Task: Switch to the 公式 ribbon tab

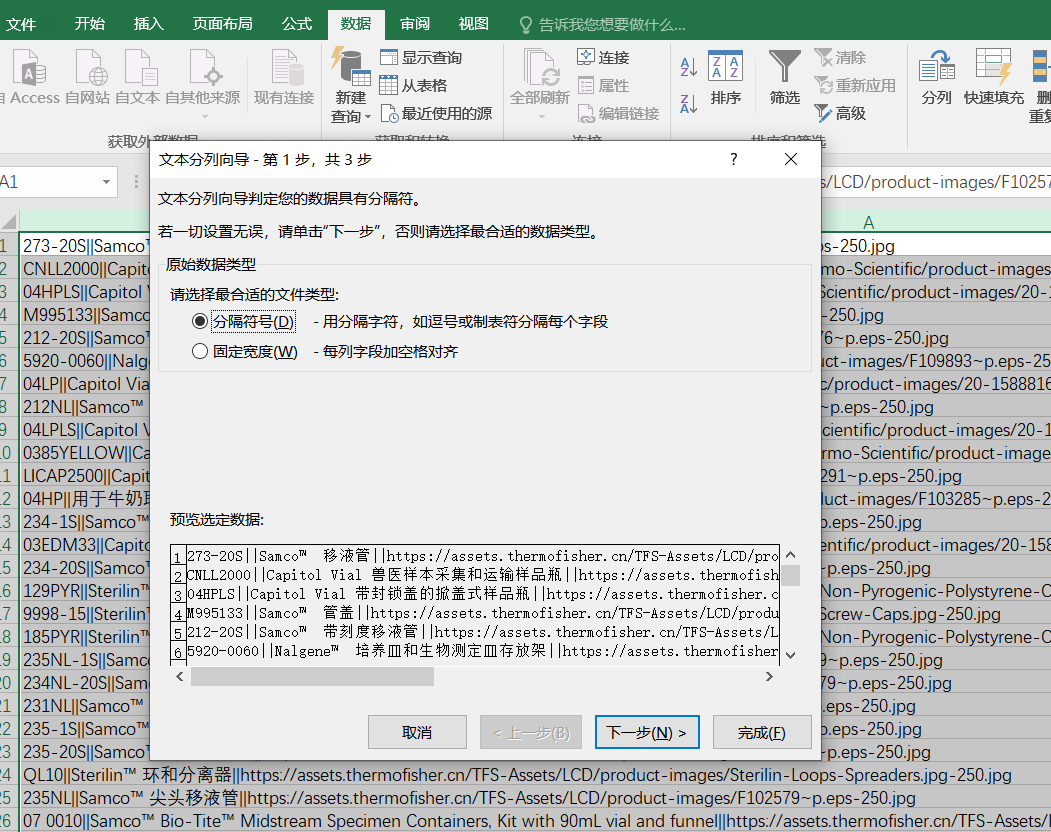Action: coord(296,23)
